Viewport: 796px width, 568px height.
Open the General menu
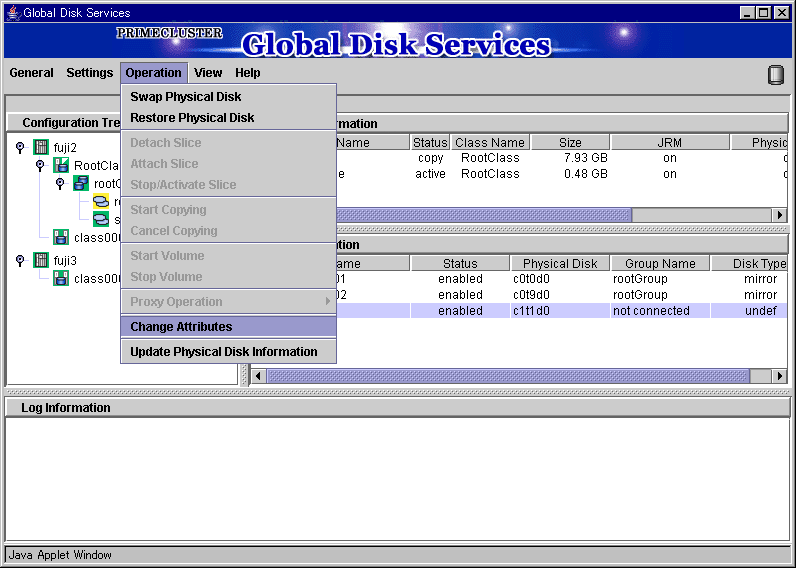[x=31, y=73]
